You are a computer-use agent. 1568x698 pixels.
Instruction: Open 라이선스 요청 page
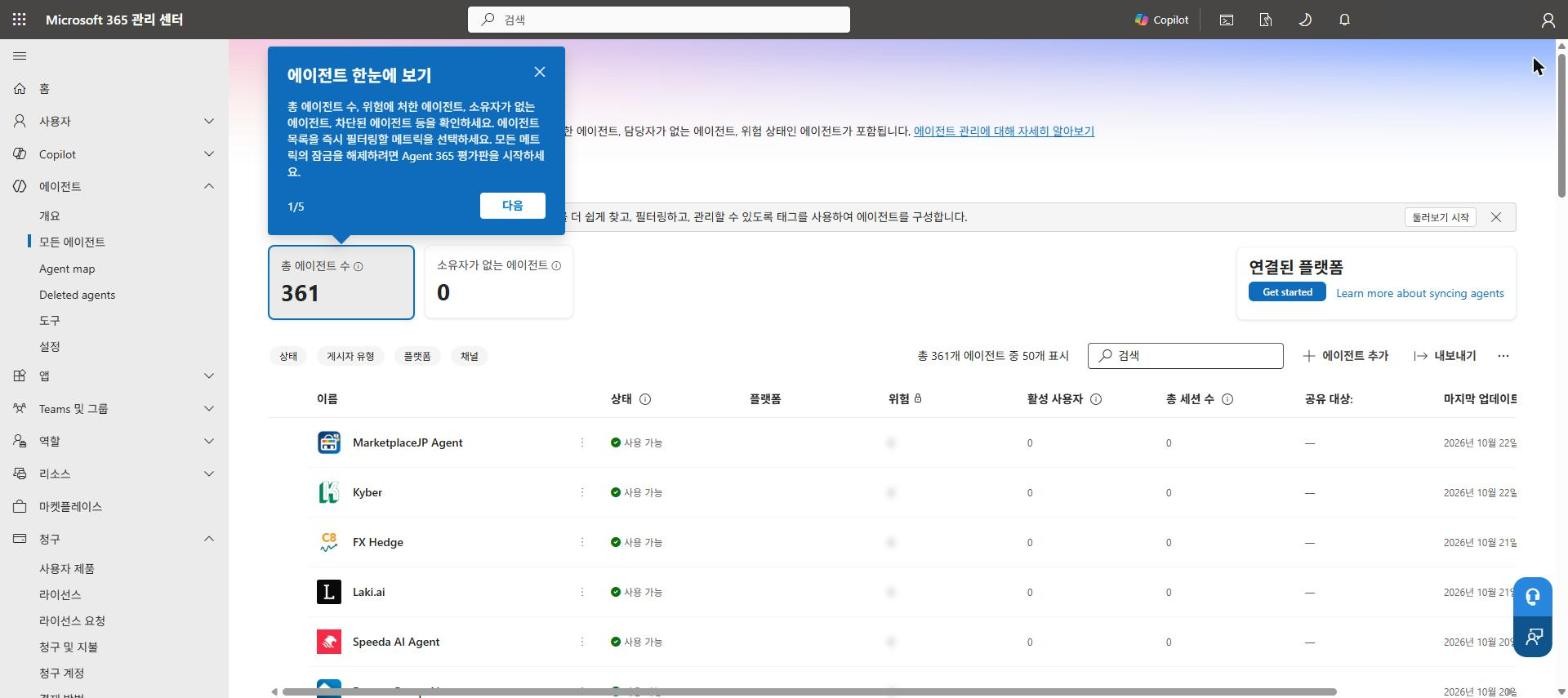pos(72,621)
